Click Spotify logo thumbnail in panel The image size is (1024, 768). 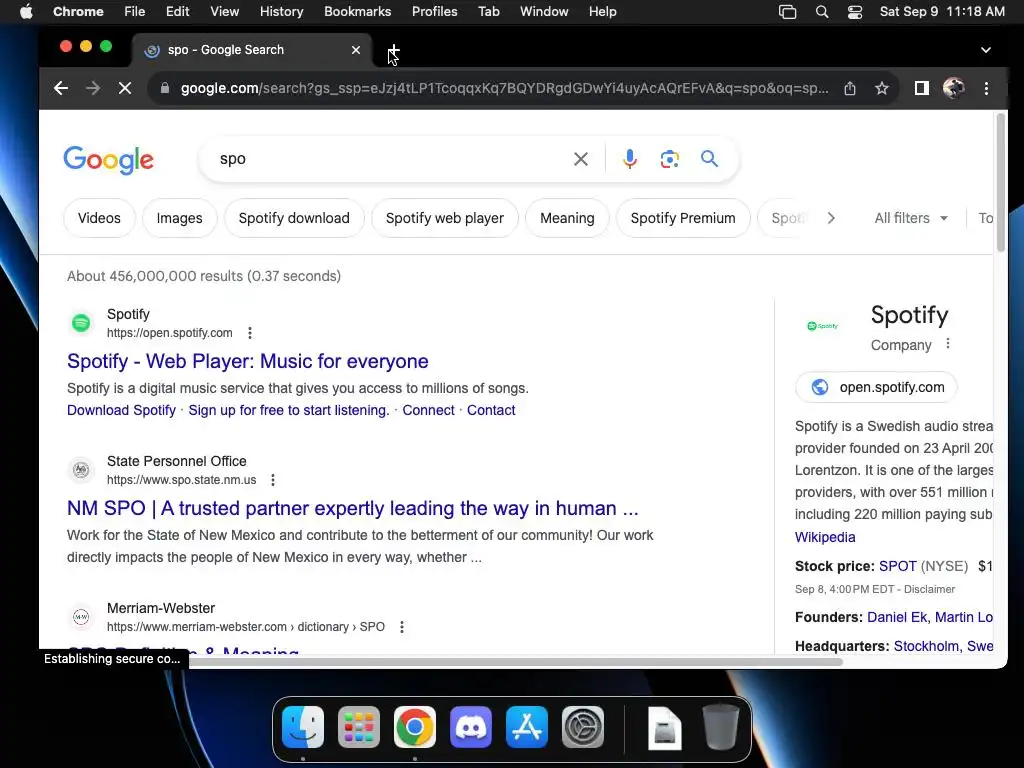[823, 326]
